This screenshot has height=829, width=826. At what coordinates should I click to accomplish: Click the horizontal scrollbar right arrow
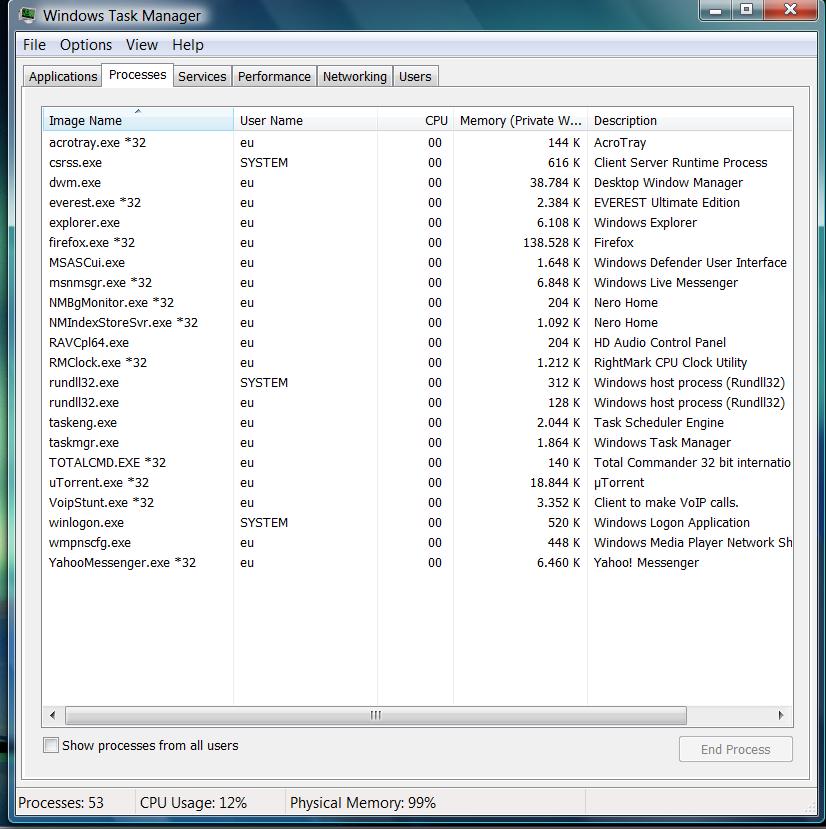pyautogui.click(x=781, y=715)
